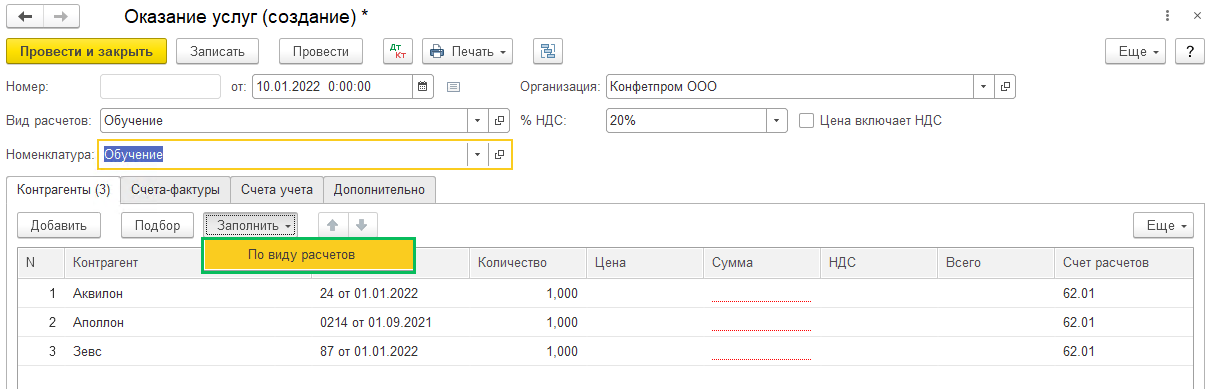Click the Количество column header

click(527, 263)
